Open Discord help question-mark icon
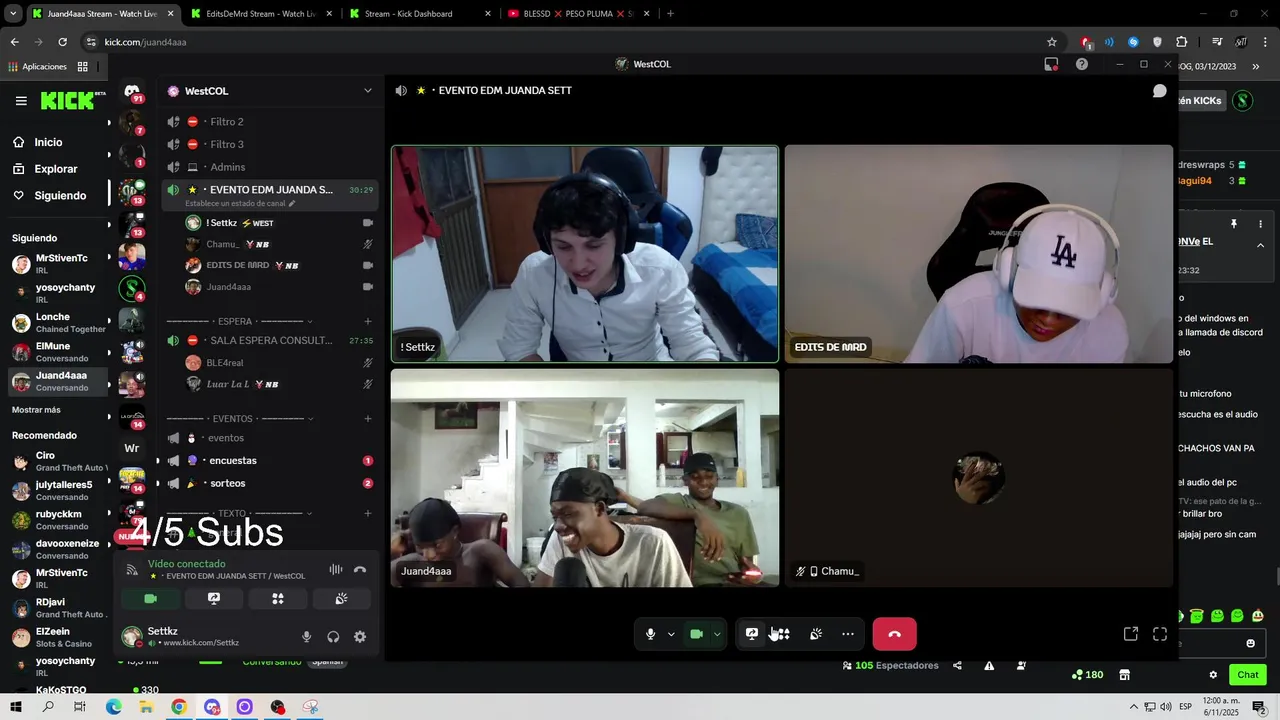 pos(1082,64)
